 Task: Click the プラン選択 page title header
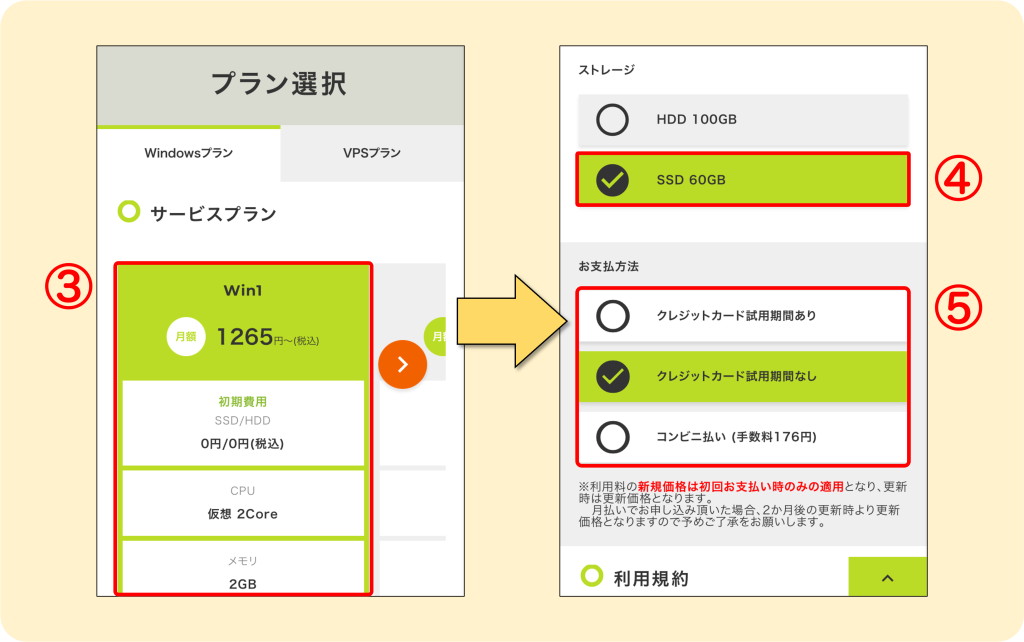pyautogui.click(x=281, y=85)
